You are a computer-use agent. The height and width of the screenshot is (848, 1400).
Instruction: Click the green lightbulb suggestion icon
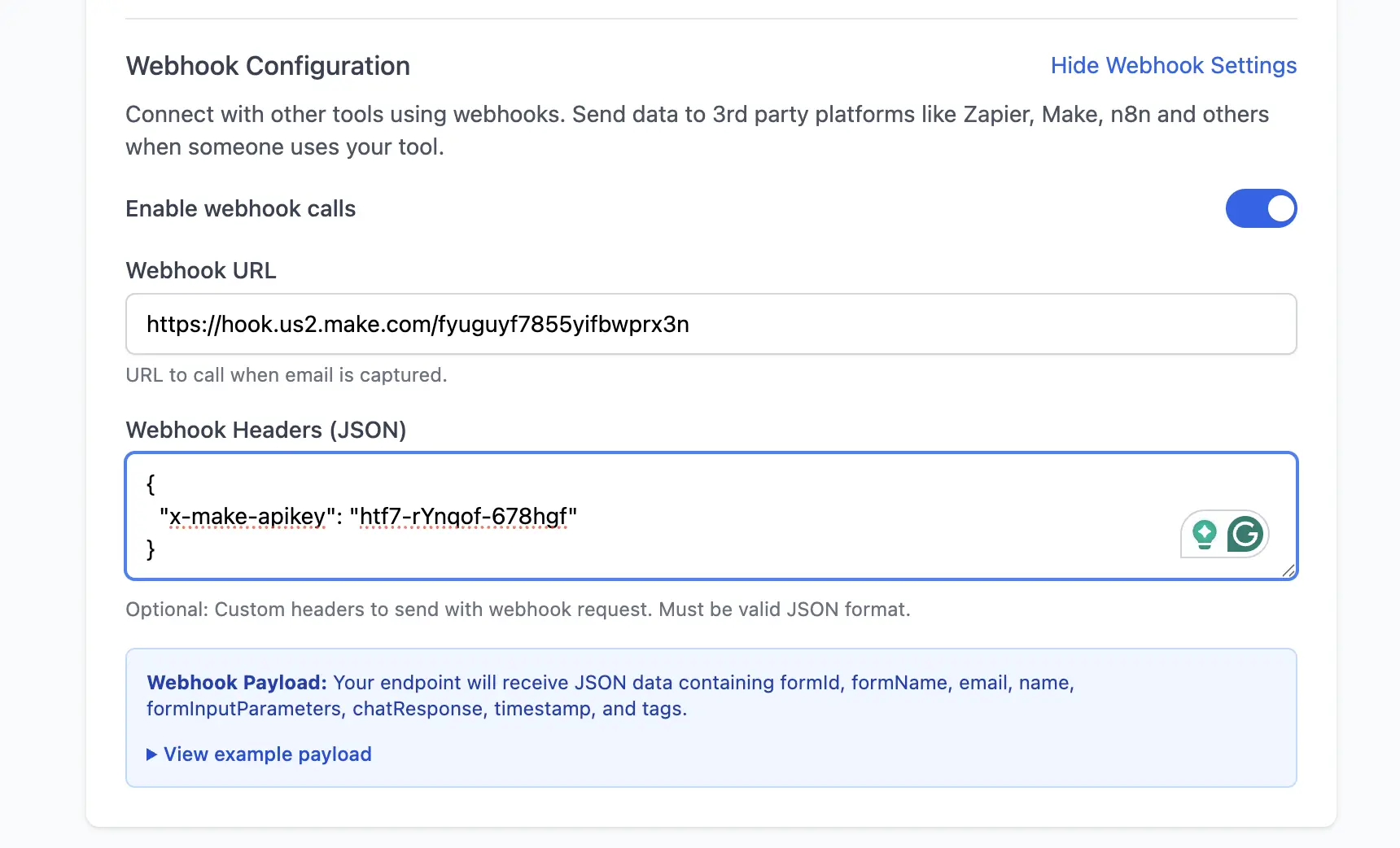pyautogui.click(x=1204, y=535)
